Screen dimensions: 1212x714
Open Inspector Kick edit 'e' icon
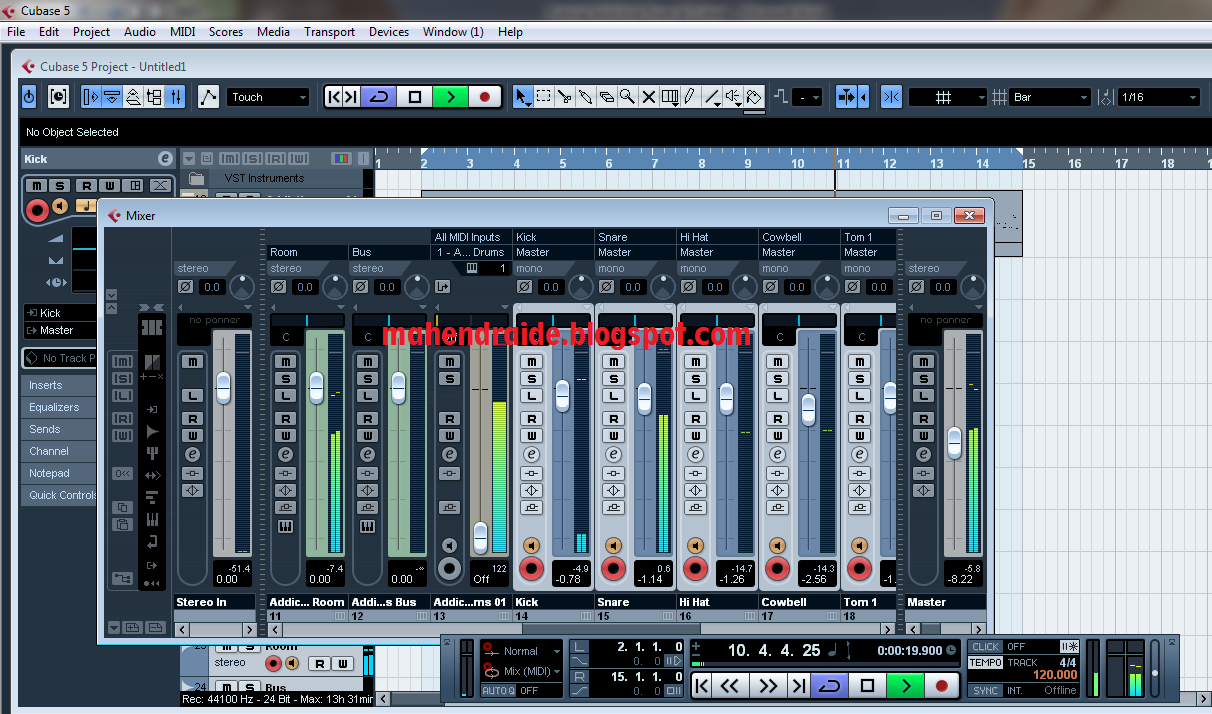pos(165,158)
